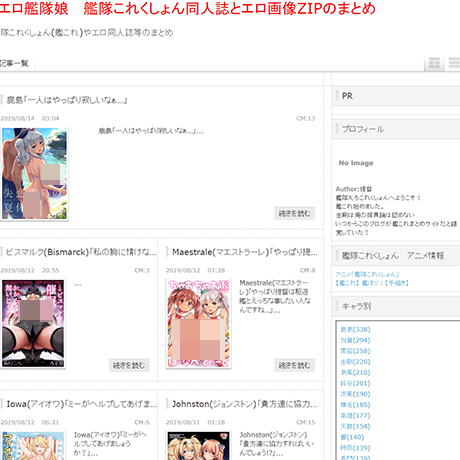The height and width of the screenshot is (460, 460).
Task: Open the Iowa(アイオワ) article title
Action: point(82,404)
